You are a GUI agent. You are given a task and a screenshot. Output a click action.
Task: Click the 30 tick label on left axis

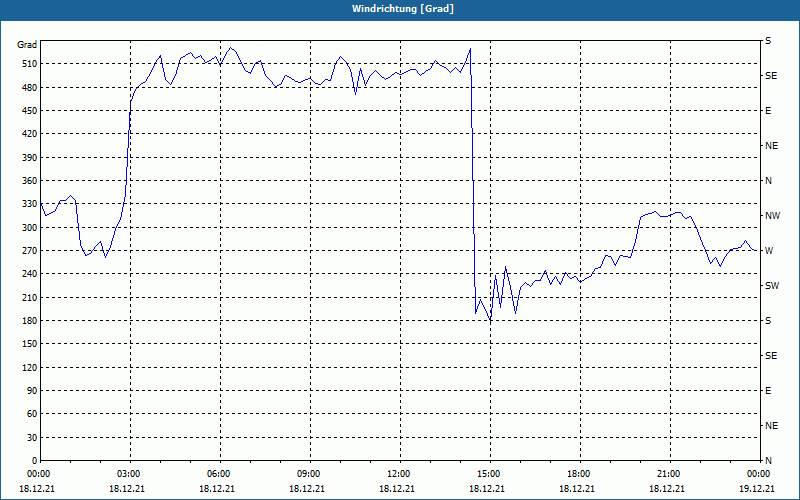(33, 438)
